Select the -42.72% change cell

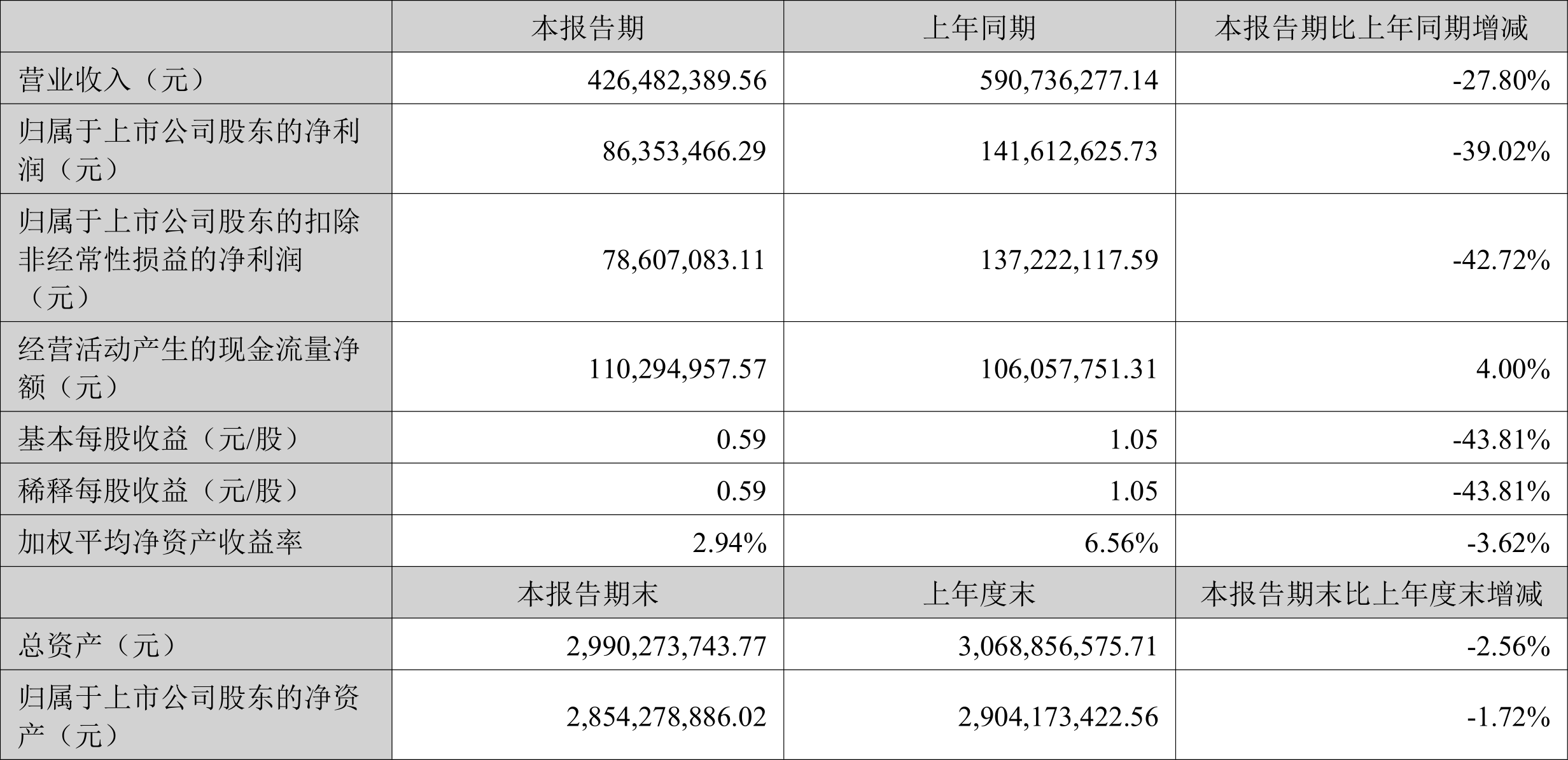pyautogui.click(x=1501, y=259)
